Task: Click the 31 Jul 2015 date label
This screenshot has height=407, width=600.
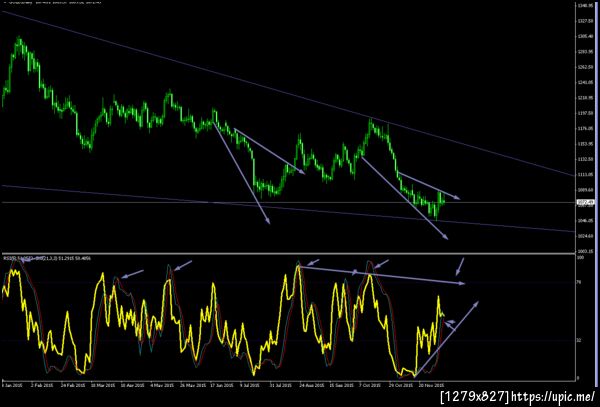Action: pyautogui.click(x=281, y=385)
